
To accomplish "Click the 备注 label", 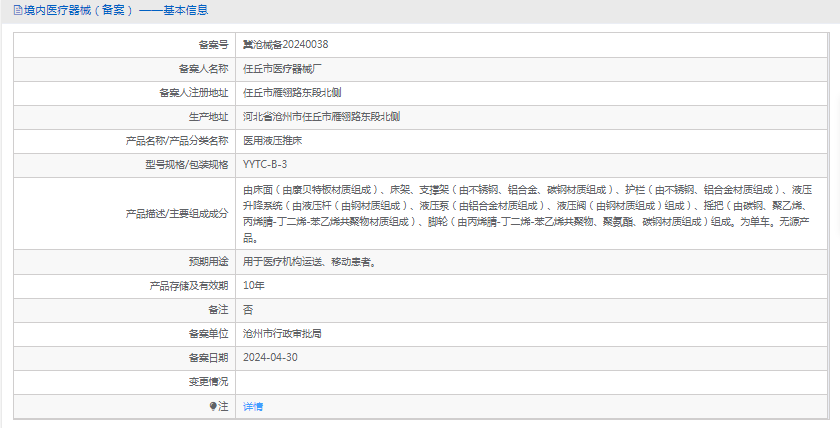I will pos(218,310).
